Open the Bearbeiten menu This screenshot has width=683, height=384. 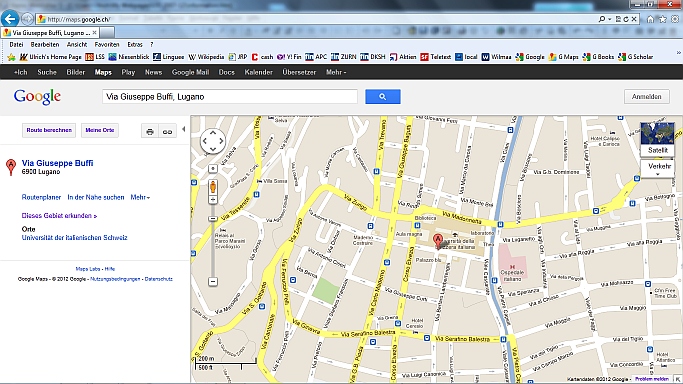pos(44,44)
